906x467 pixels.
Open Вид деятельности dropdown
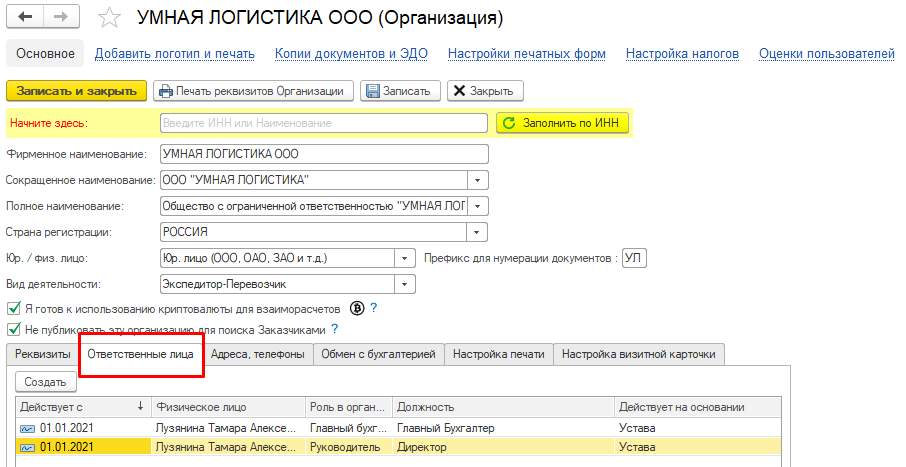pyautogui.click(x=404, y=284)
